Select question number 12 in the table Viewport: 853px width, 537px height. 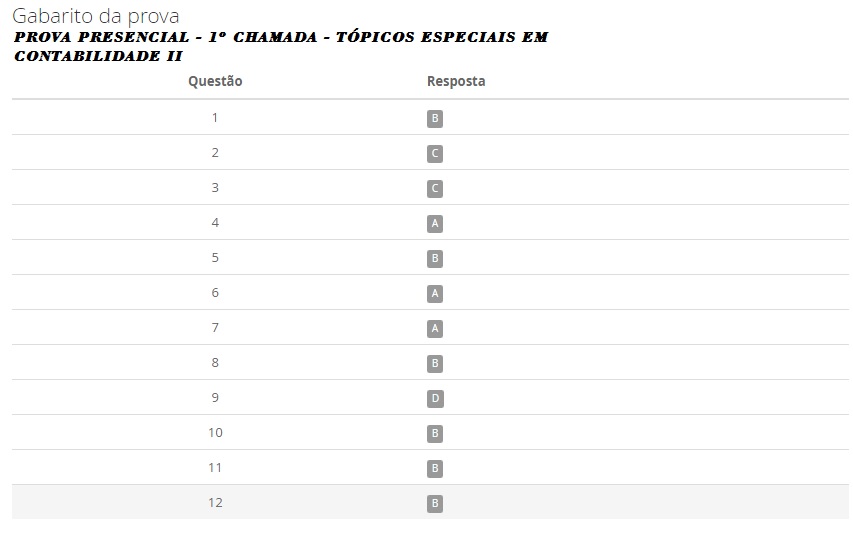(215, 503)
